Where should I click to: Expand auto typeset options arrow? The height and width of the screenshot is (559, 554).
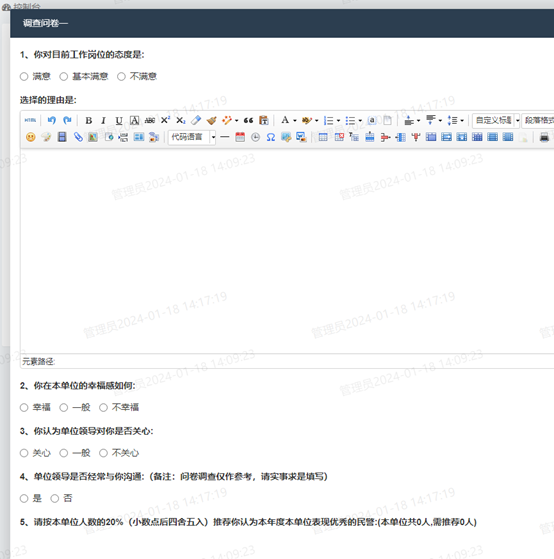coord(236,120)
